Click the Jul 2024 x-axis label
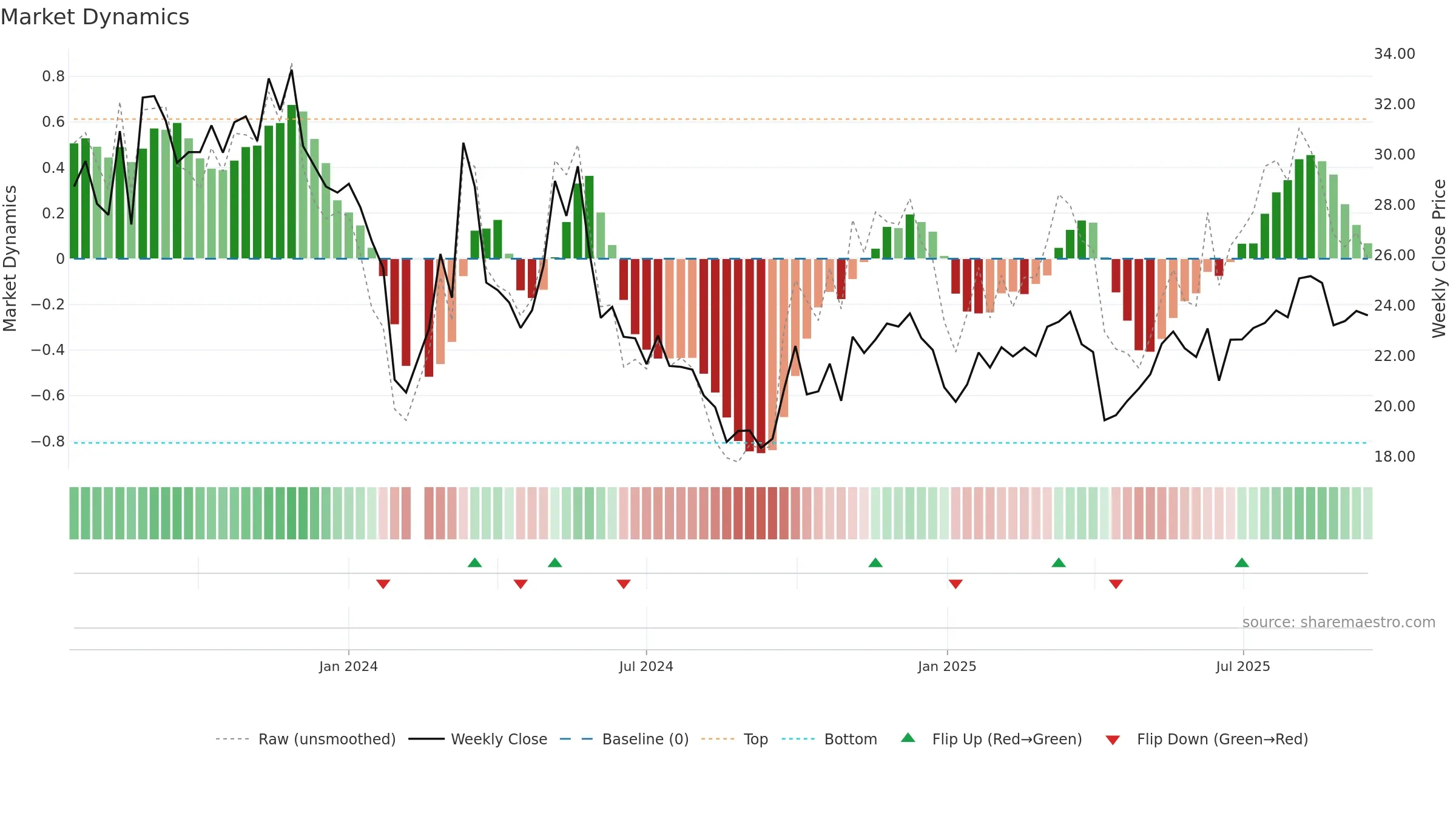The width and height of the screenshot is (1456, 819). pyautogui.click(x=646, y=666)
